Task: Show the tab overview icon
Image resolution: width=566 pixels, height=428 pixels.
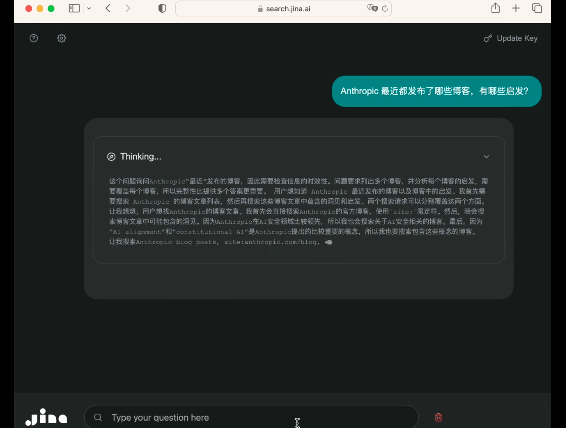Action: click(537, 8)
